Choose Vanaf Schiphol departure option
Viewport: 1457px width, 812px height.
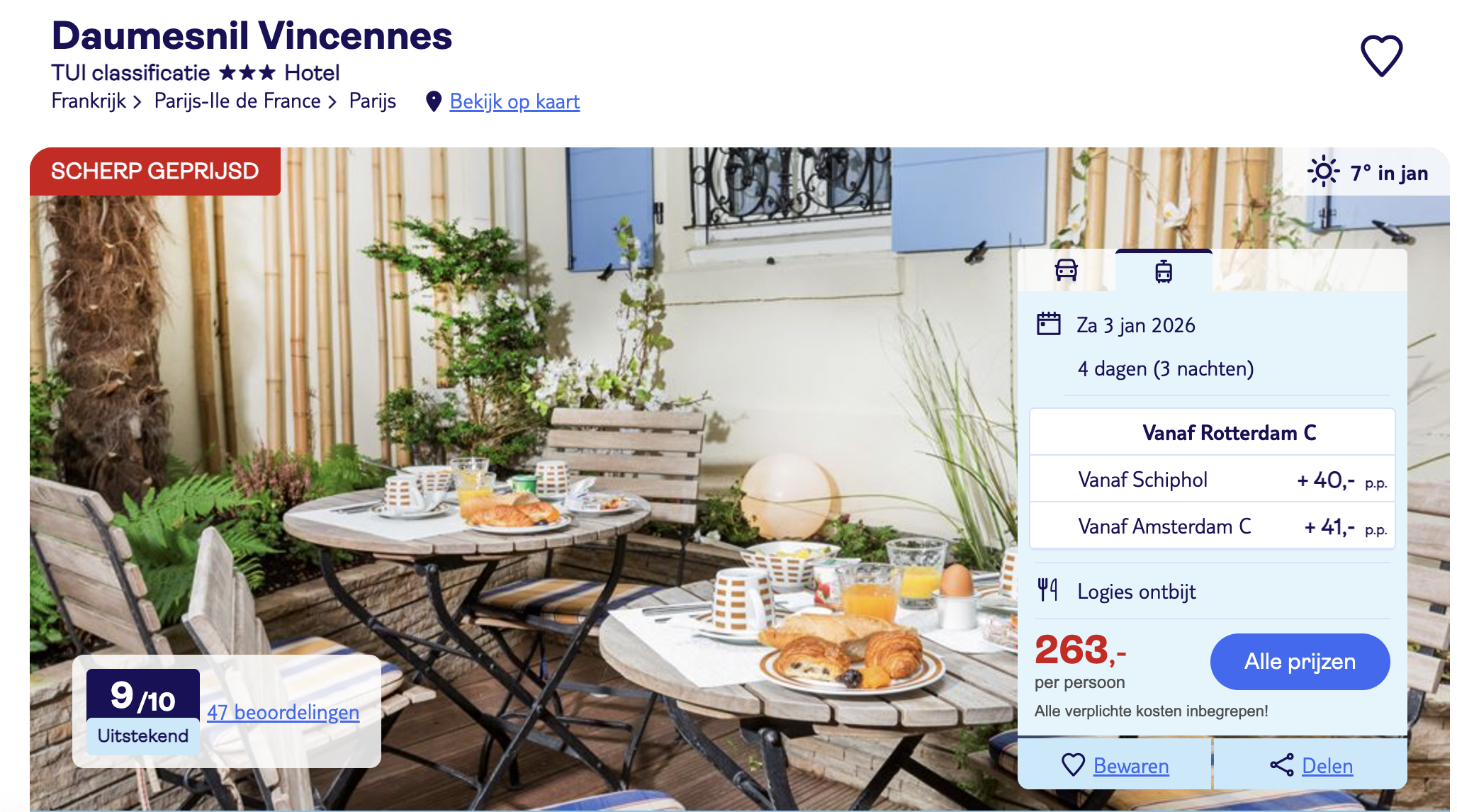tap(1213, 480)
